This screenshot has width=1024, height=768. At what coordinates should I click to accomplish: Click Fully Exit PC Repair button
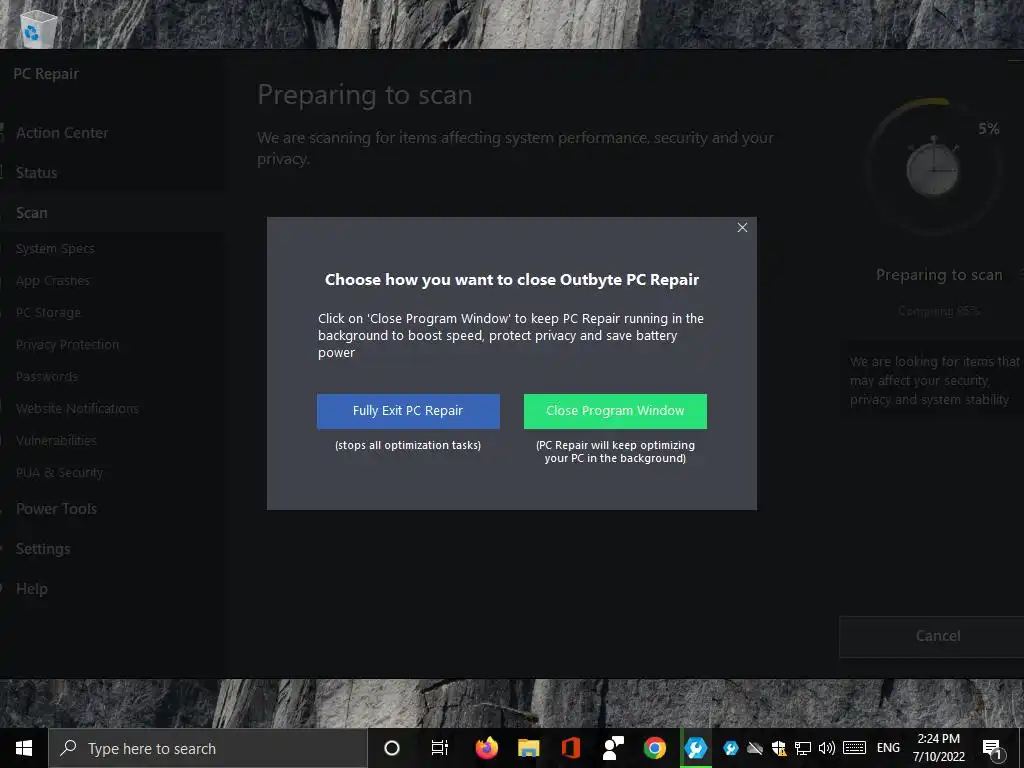tap(408, 411)
